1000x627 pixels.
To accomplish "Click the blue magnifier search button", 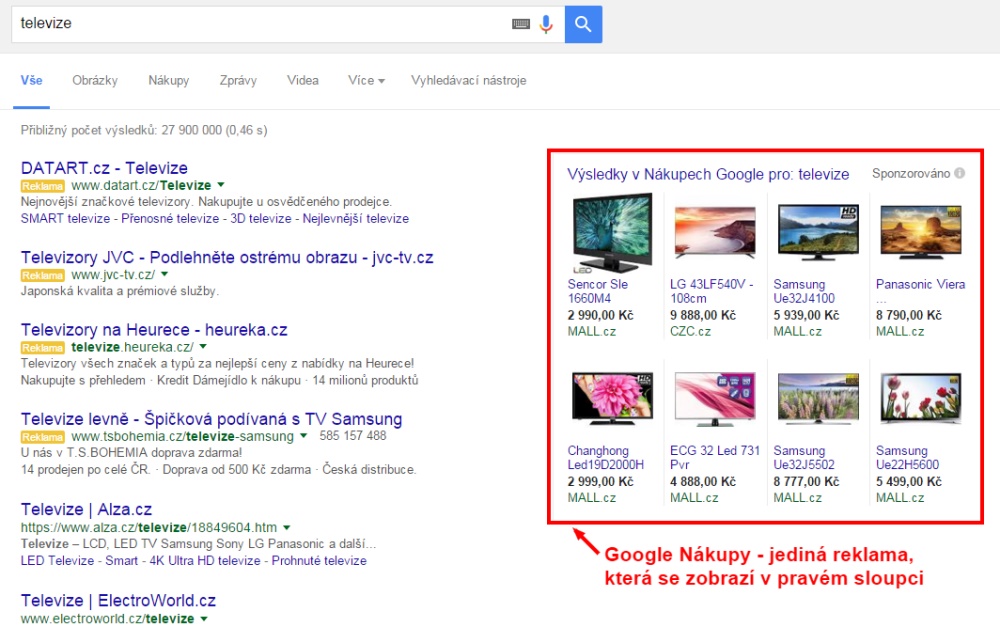I will 583,24.
